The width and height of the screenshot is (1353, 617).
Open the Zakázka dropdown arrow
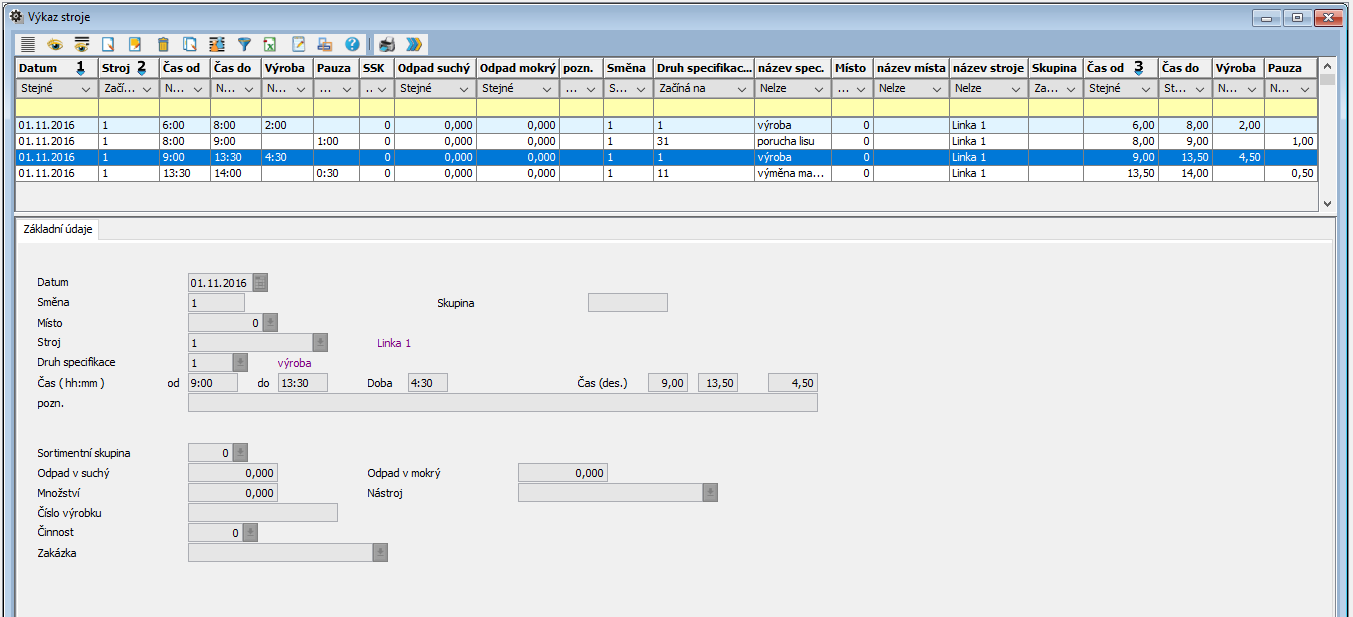(379, 553)
